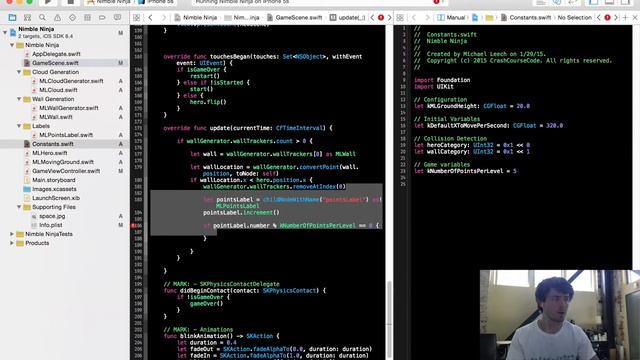
Task: Open LaunchScreen.xib file
Action: [56, 198]
